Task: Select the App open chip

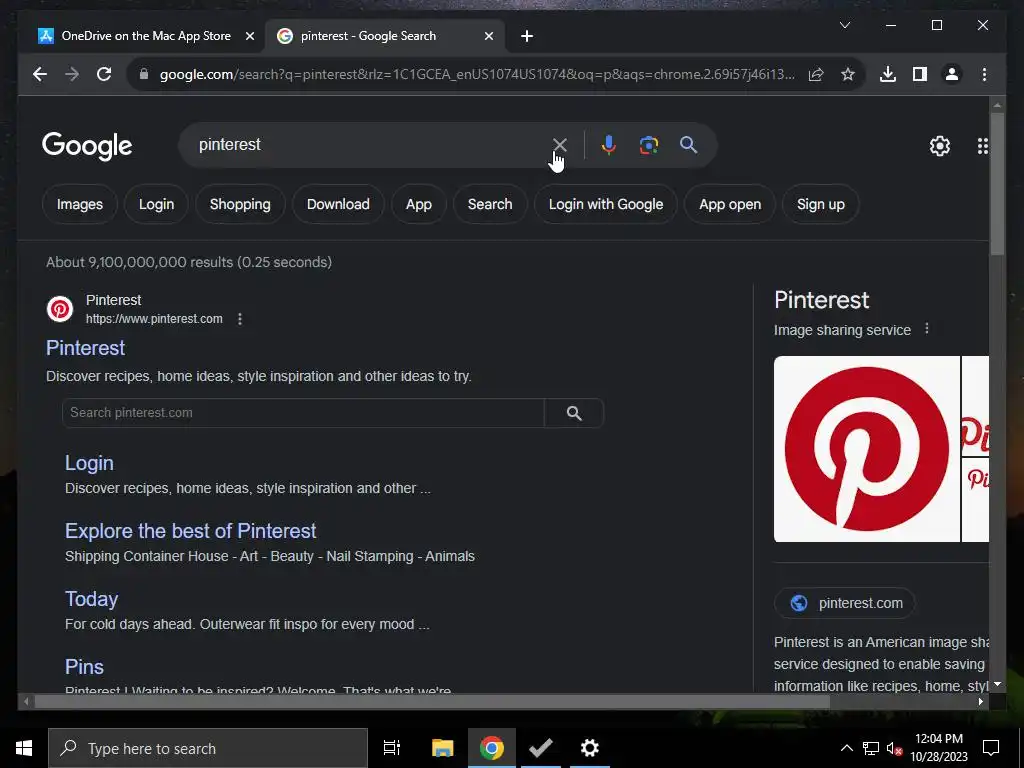Action: pos(729,204)
